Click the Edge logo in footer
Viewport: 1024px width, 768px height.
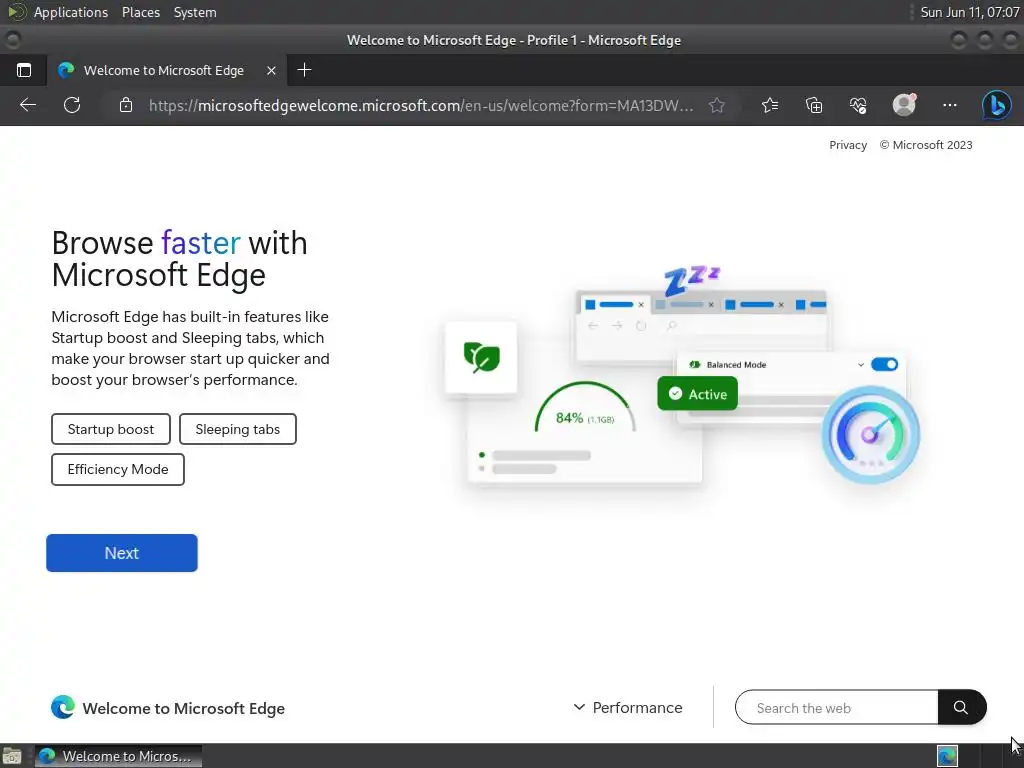pos(63,707)
